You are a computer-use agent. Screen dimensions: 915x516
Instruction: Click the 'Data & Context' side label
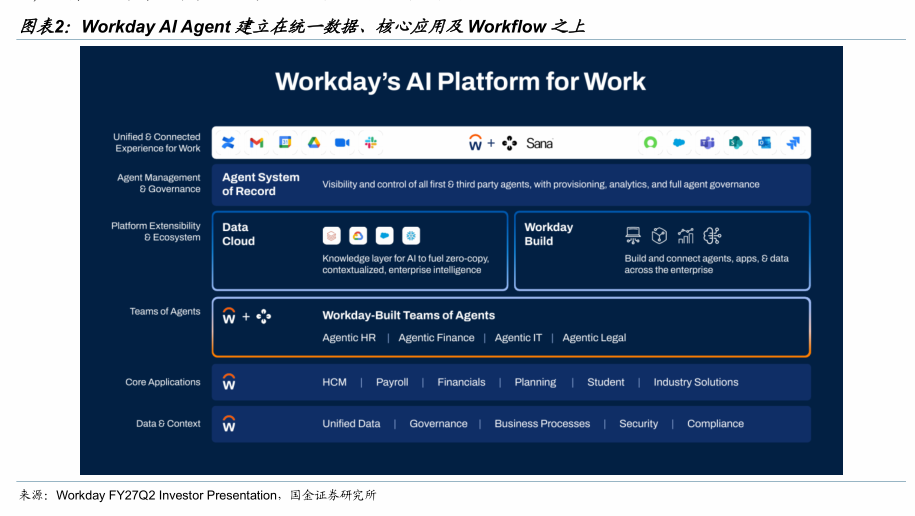[168, 423]
